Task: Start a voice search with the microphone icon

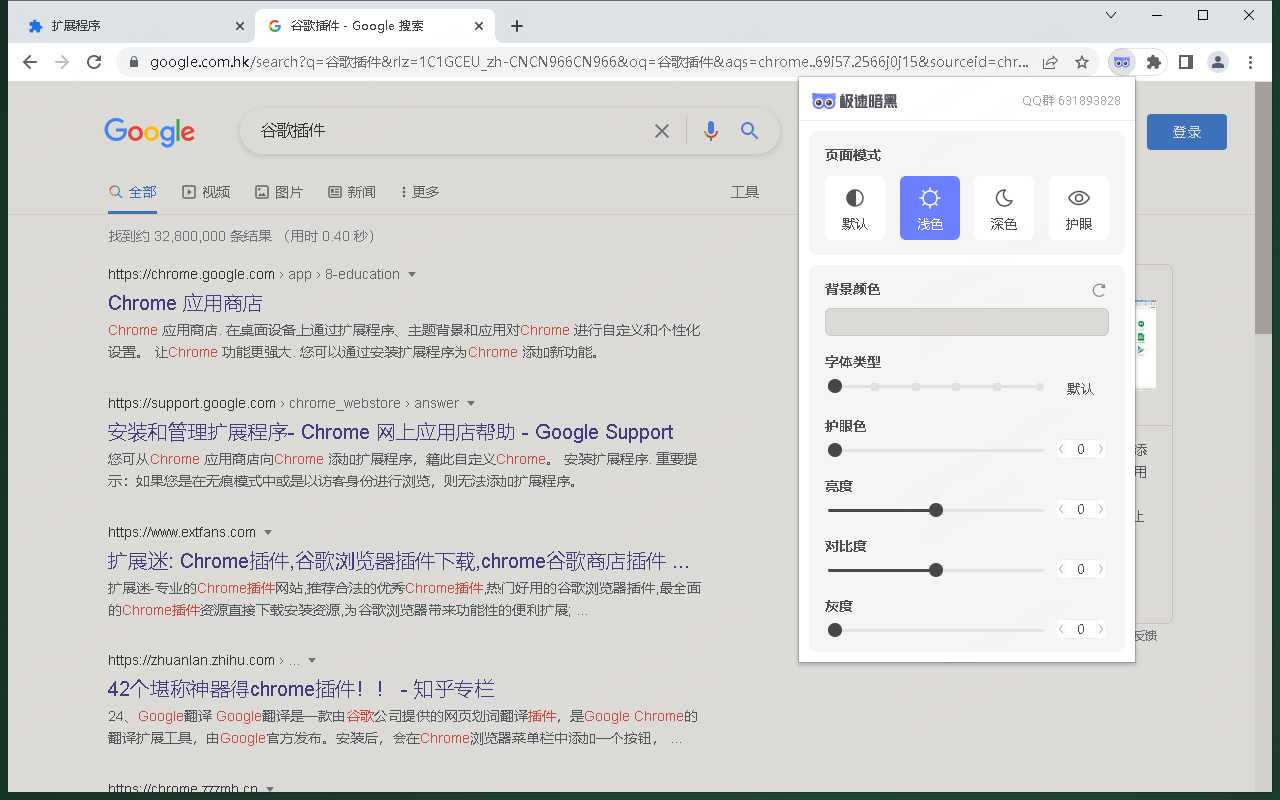Action: click(710, 130)
